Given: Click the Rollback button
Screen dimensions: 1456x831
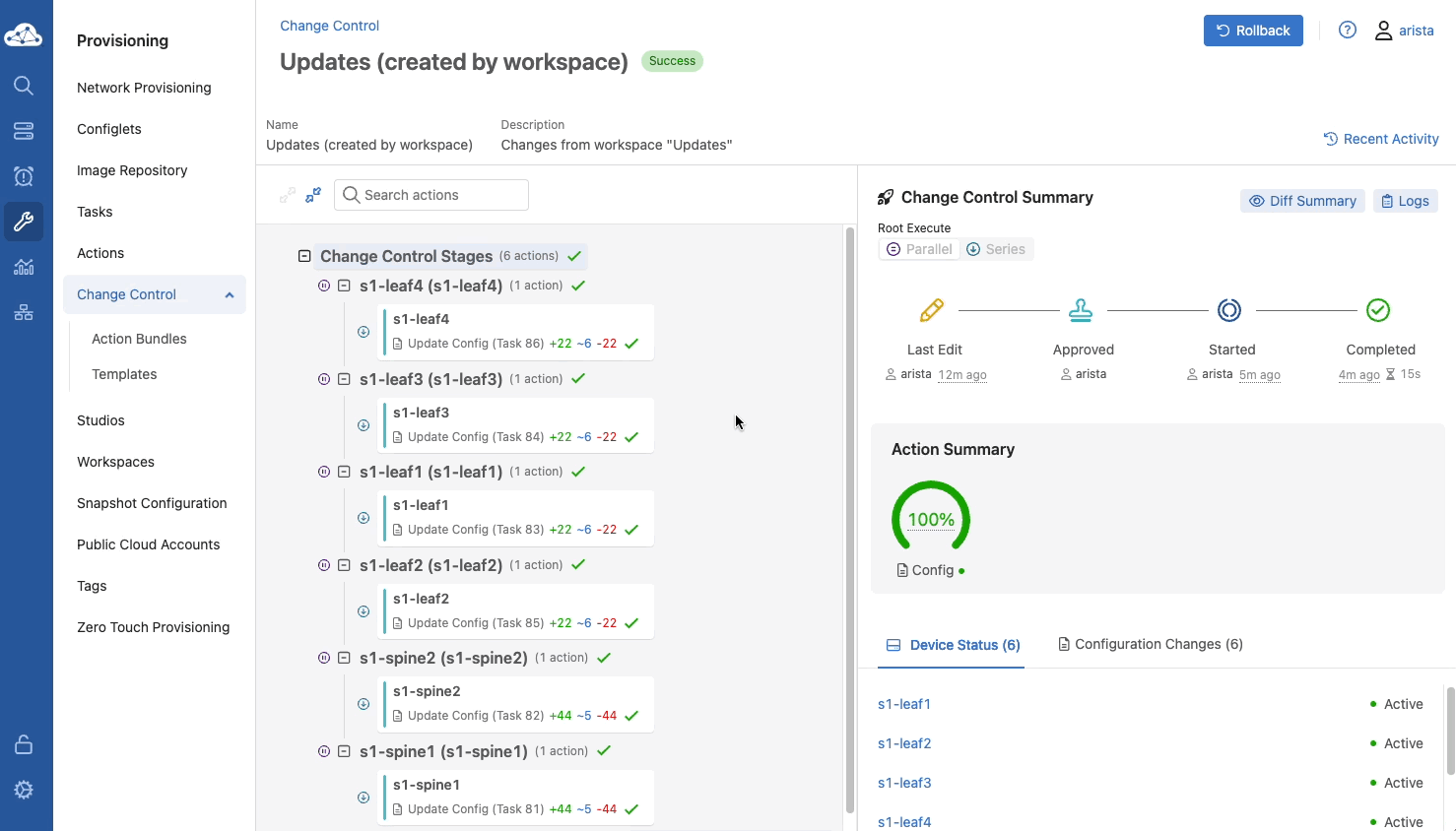Looking at the screenshot, I should pos(1252,31).
